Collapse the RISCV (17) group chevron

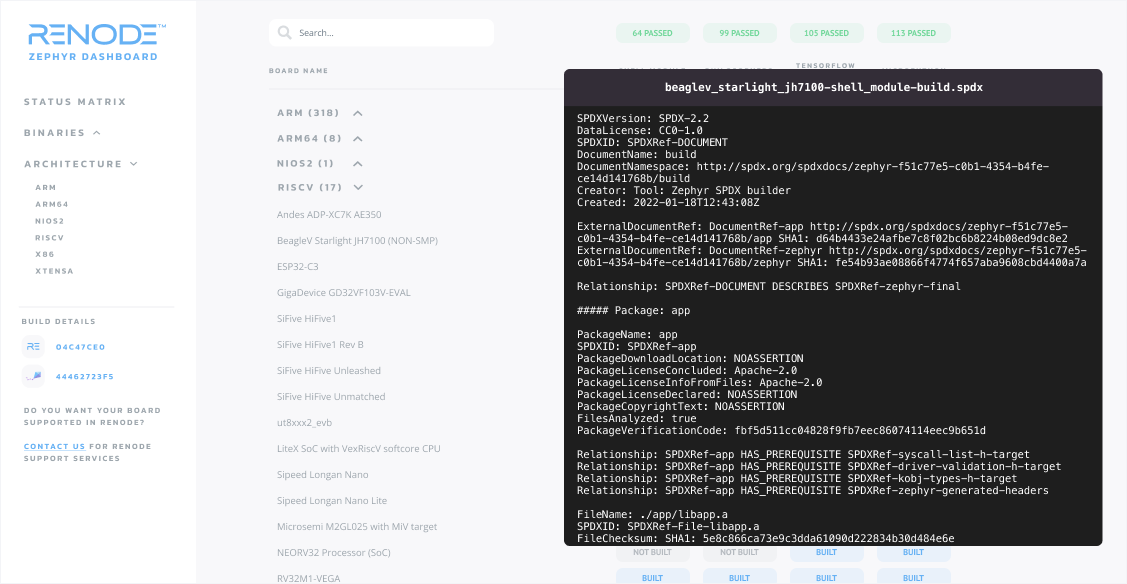[x=358, y=187]
